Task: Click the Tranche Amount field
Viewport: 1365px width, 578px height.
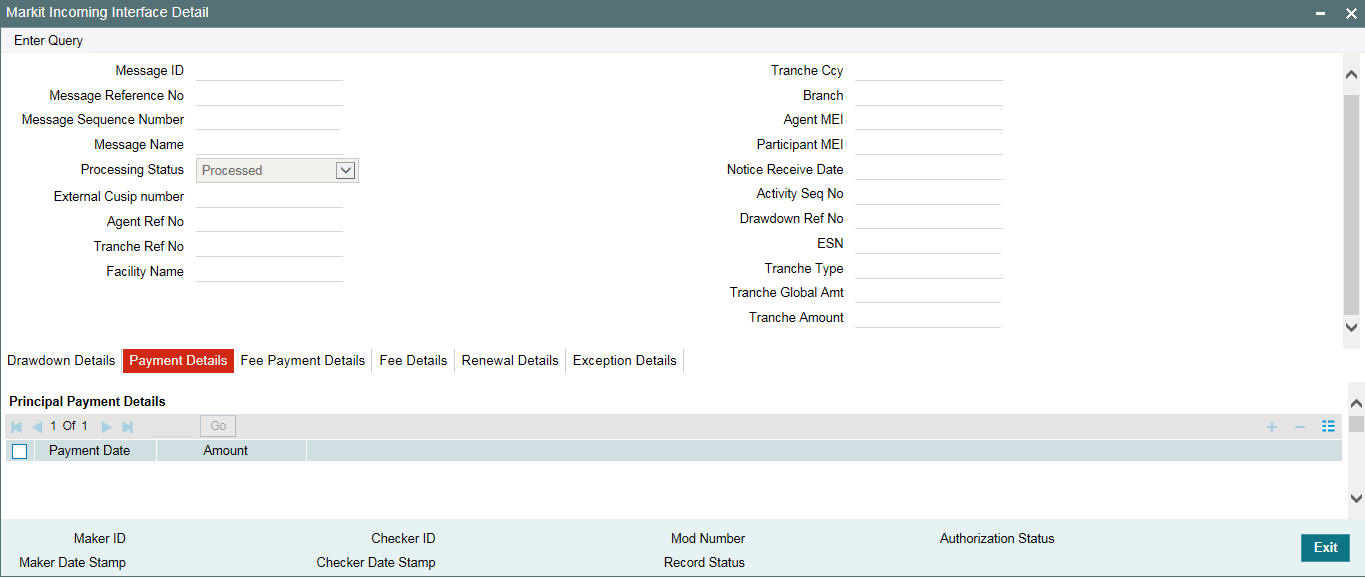Action: pos(928,317)
